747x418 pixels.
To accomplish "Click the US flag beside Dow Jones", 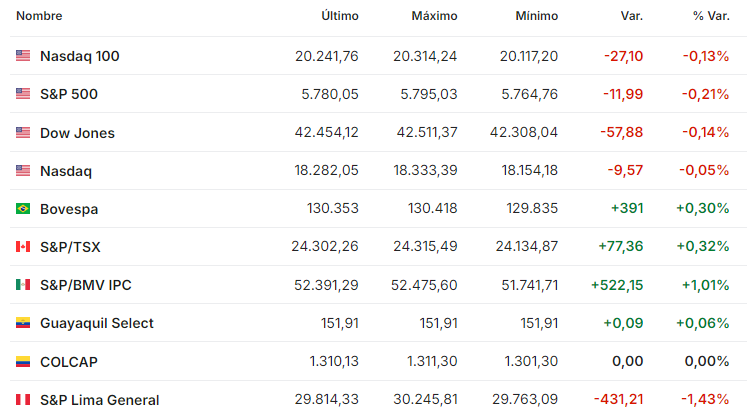I will coord(23,133).
